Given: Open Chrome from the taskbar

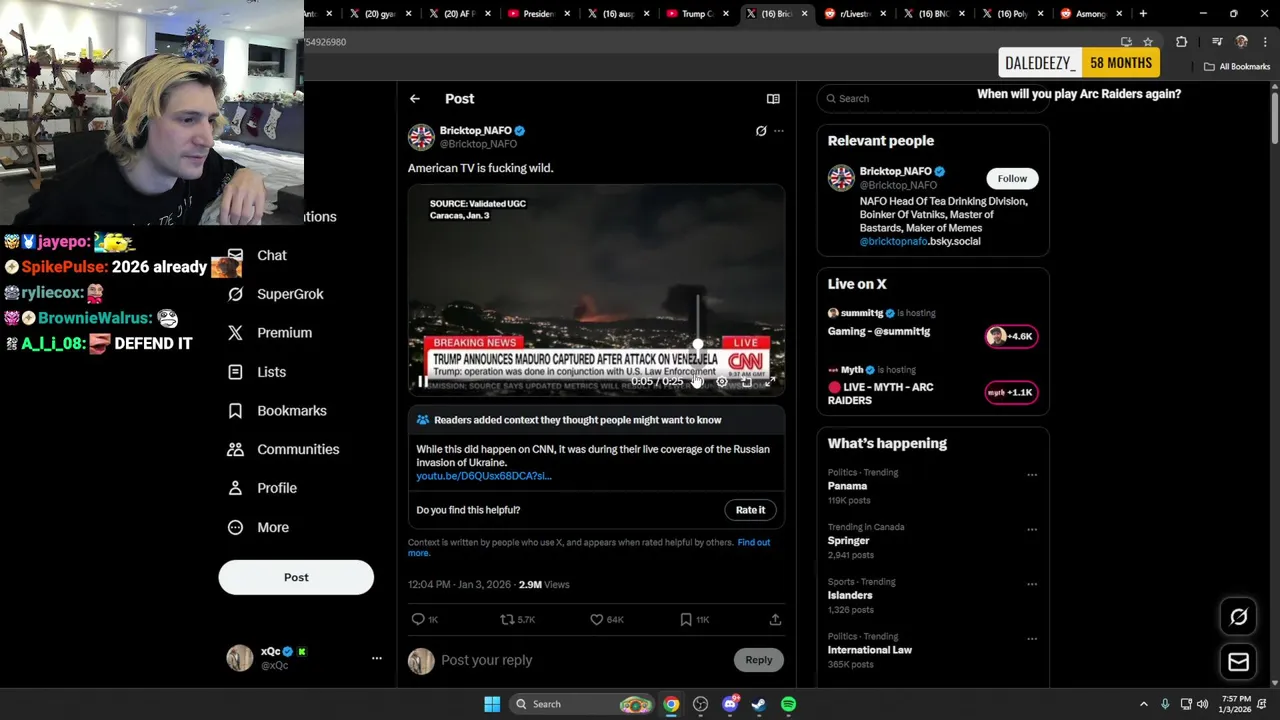Looking at the screenshot, I should click(671, 704).
